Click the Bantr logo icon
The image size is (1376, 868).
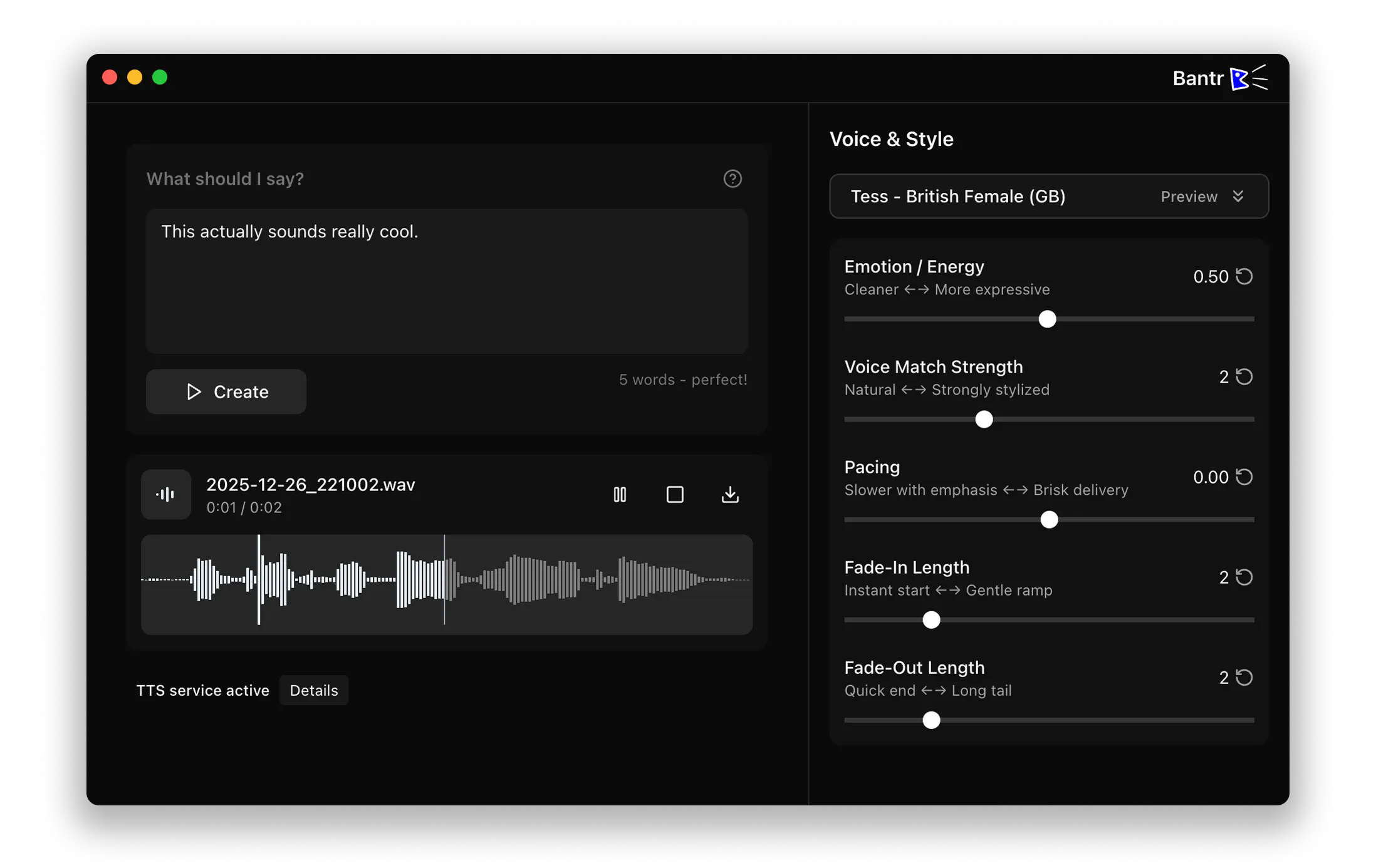1249,78
